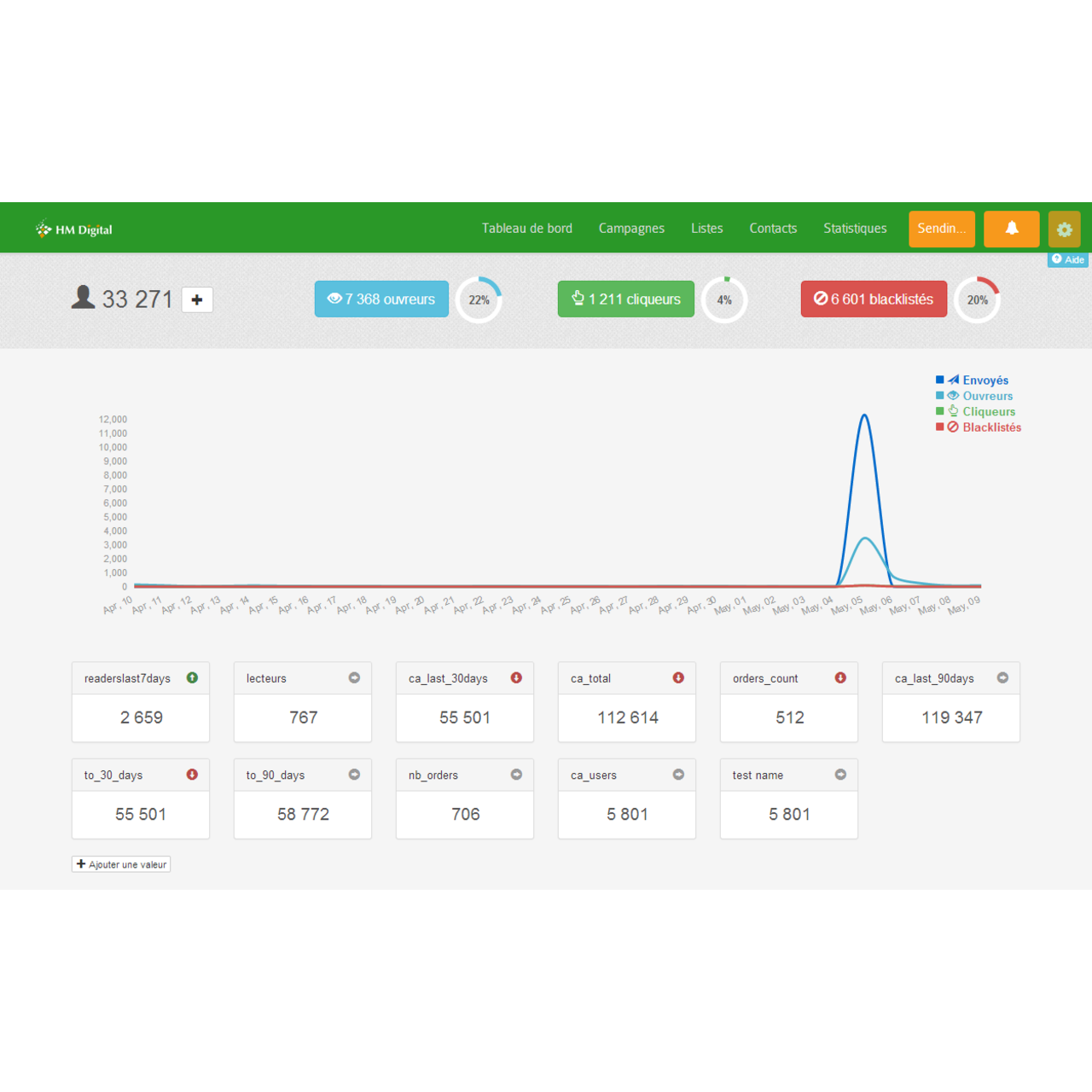Screen dimensions: 1092x1092
Task: Click the Ajouter une valeur button
Action: [x=121, y=864]
